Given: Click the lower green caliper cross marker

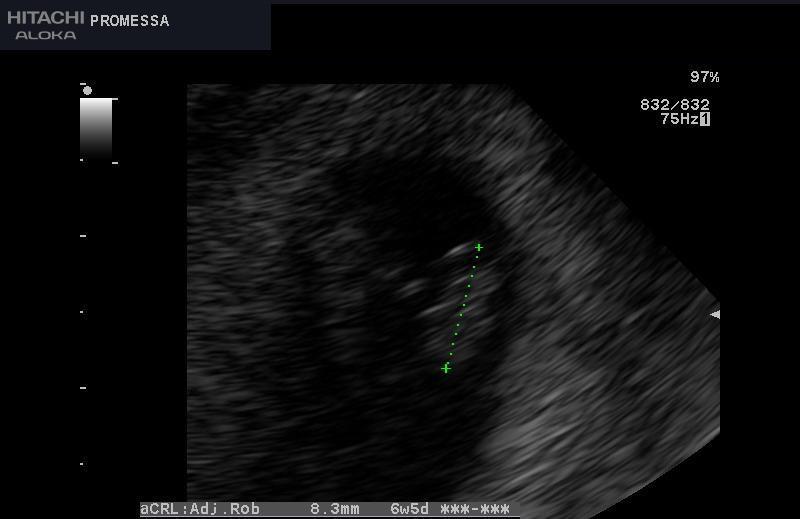Looking at the screenshot, I should tap(446, 368).
